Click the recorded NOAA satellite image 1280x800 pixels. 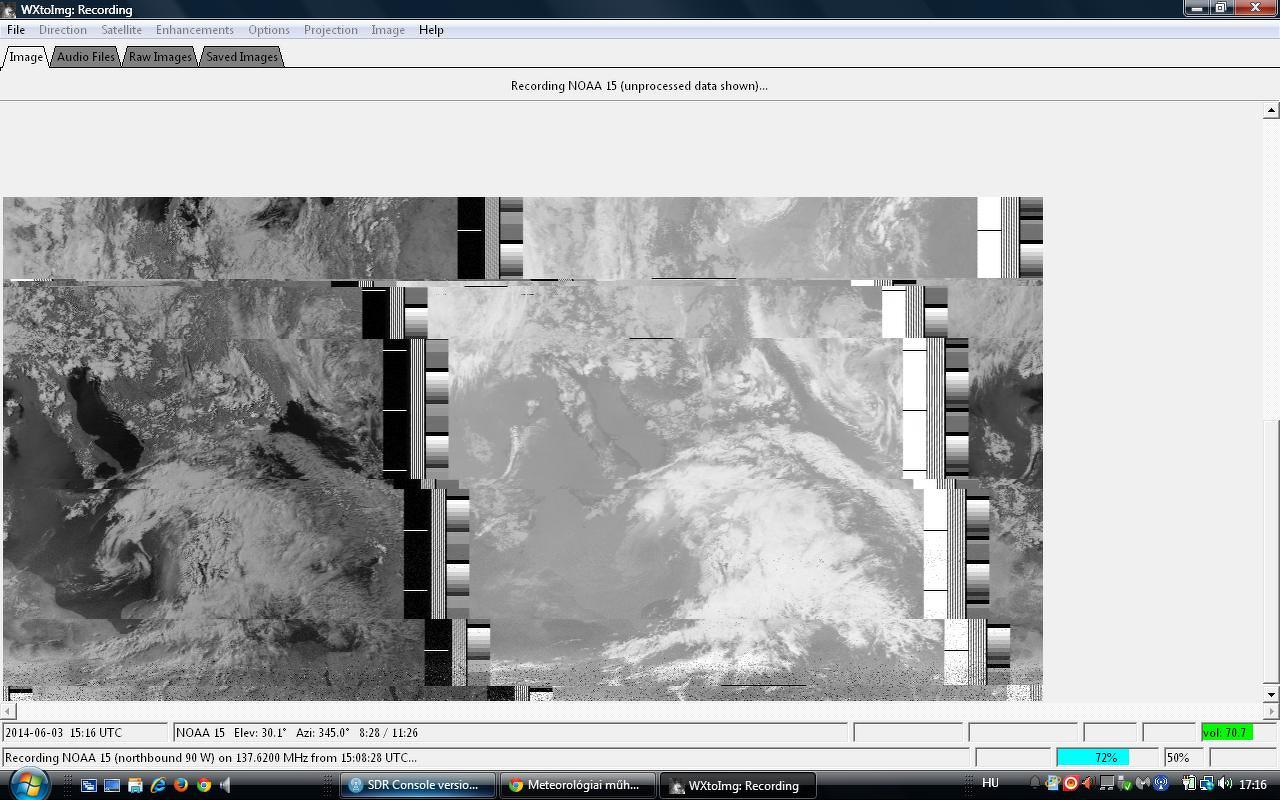(523, 448)
